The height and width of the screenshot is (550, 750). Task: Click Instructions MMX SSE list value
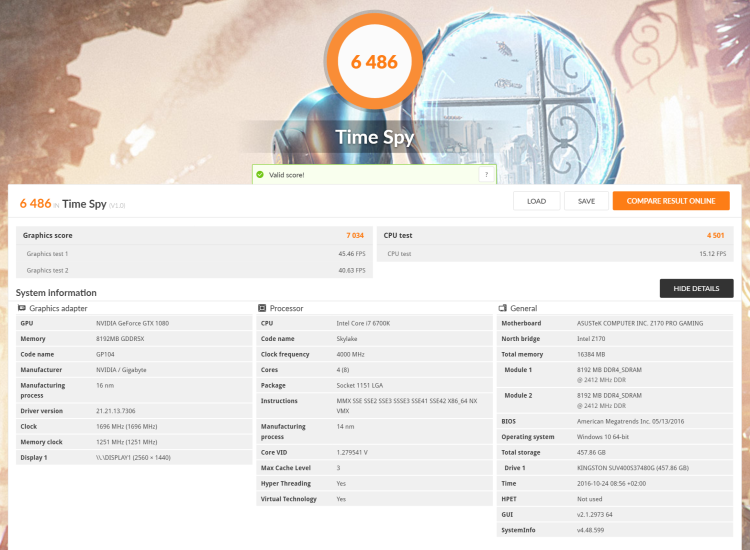pyautogui.click(x=407, y=406)
